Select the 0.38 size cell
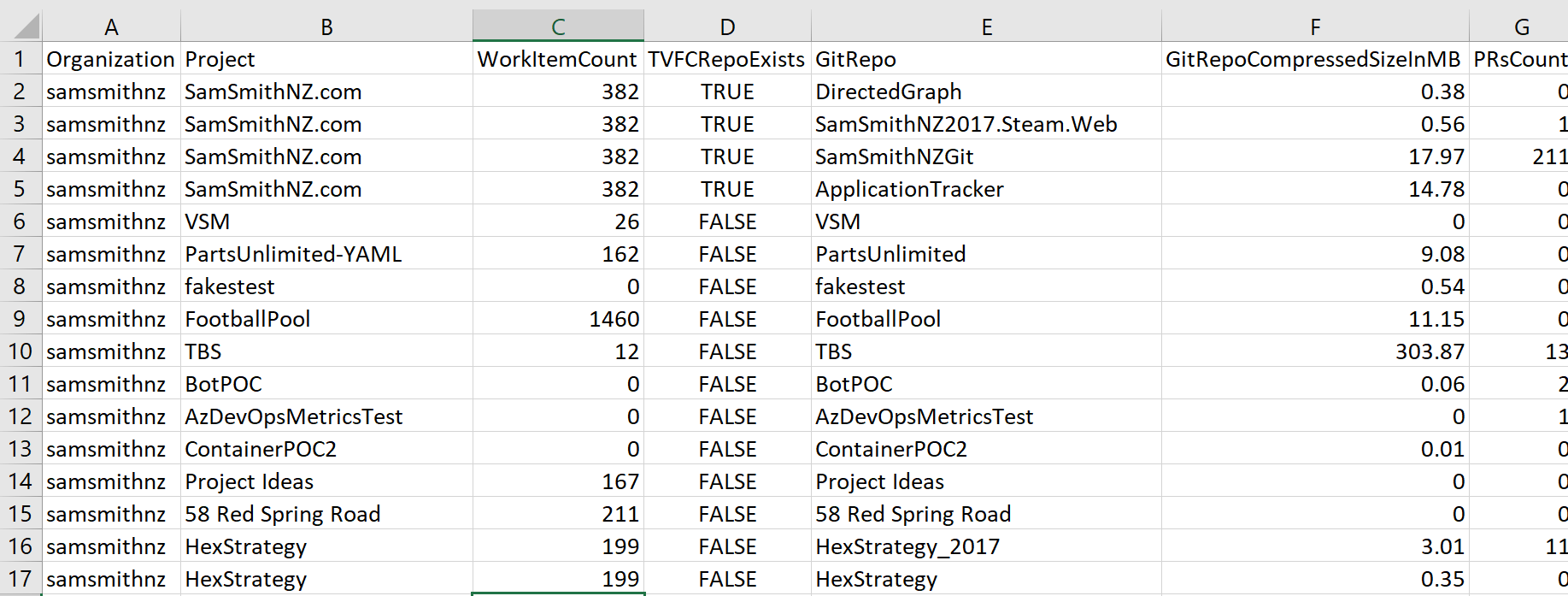The height and width of the screenshot is (596, 1568). (1315, 91)
